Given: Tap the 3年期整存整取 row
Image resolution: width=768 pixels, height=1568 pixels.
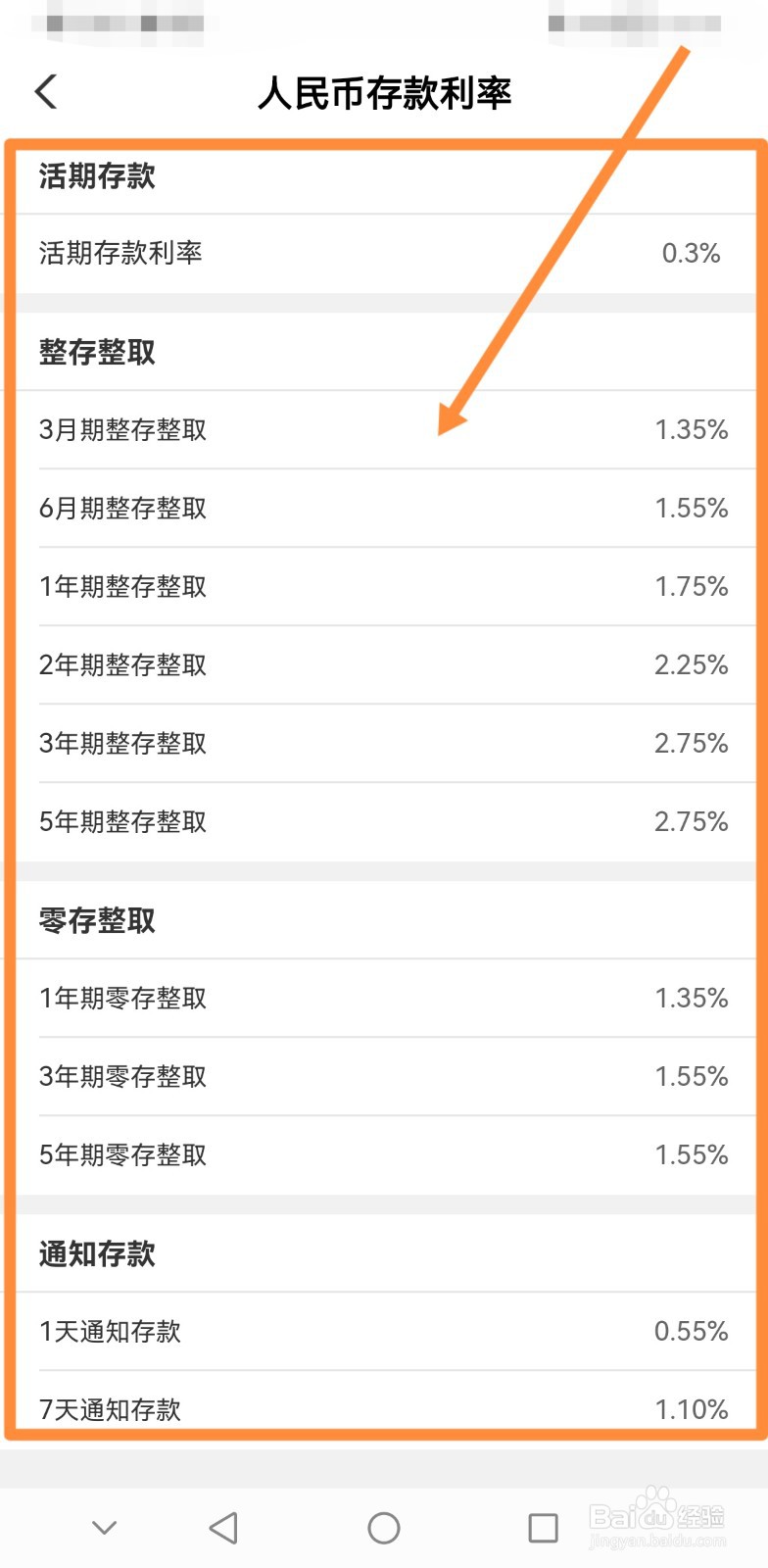Looking at the screenshot, I should pyautogui.click(x=384, y=743).
